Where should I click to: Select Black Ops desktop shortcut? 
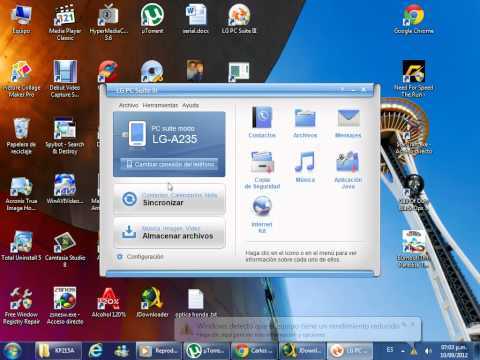413,193
